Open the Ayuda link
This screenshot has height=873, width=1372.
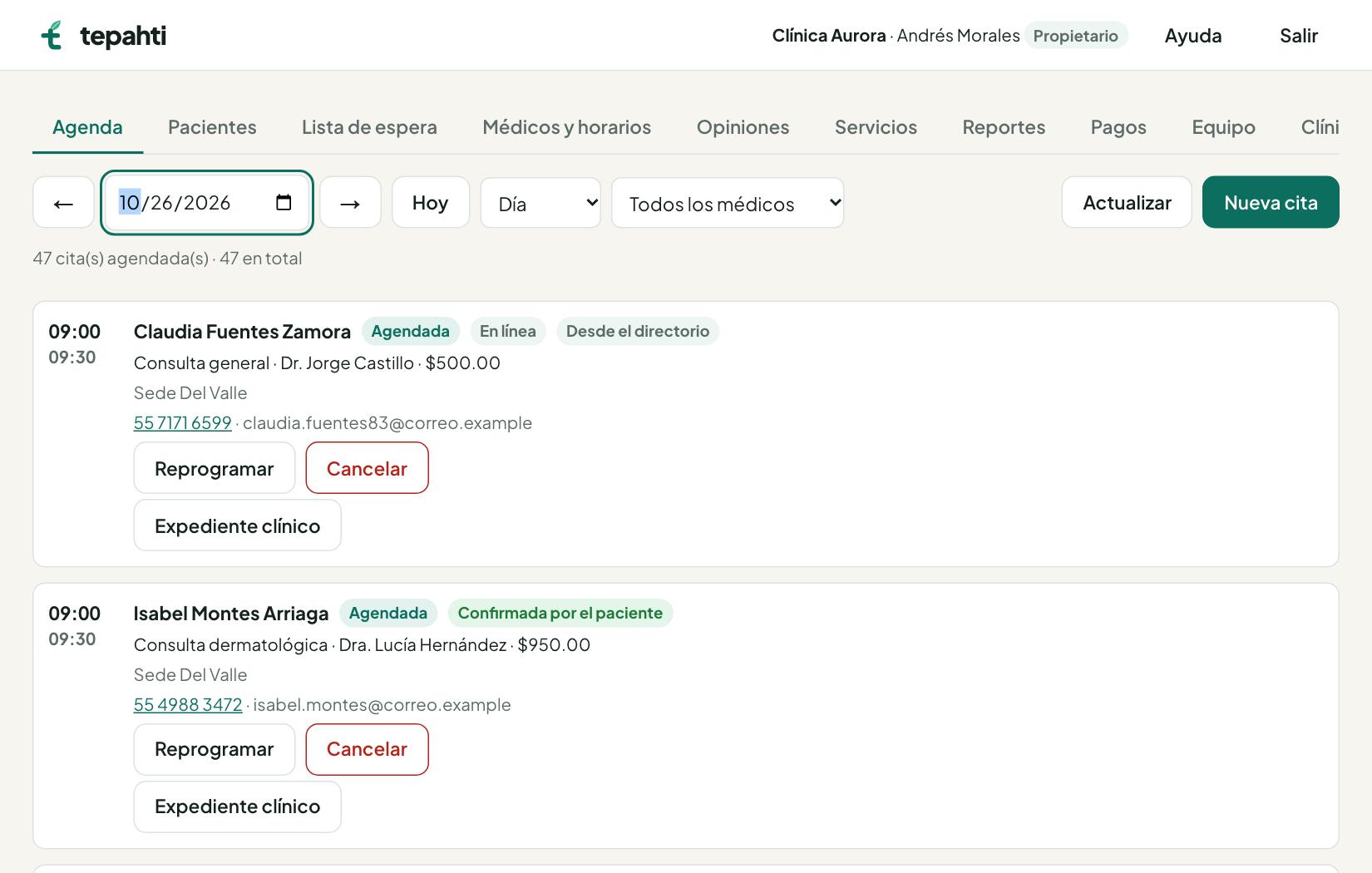pyautogui.click(x=1193, y=36)
